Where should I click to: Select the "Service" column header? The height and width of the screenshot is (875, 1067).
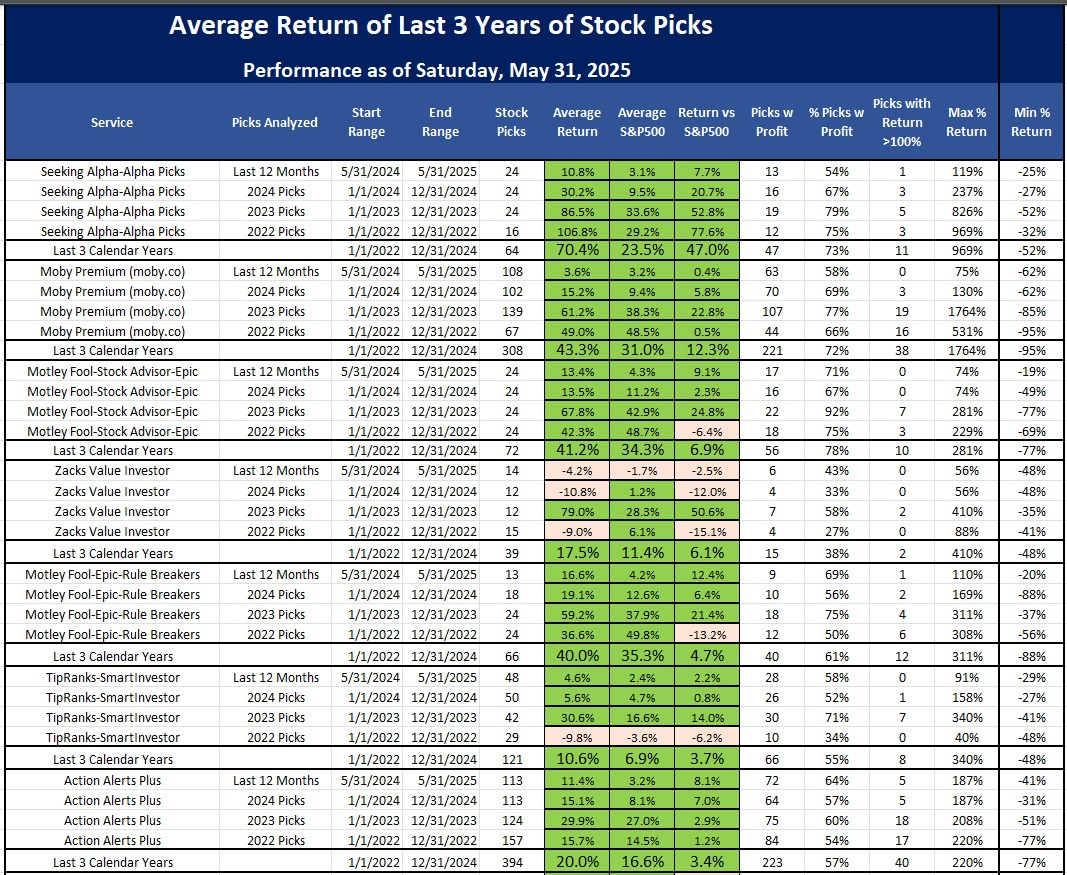112,122
